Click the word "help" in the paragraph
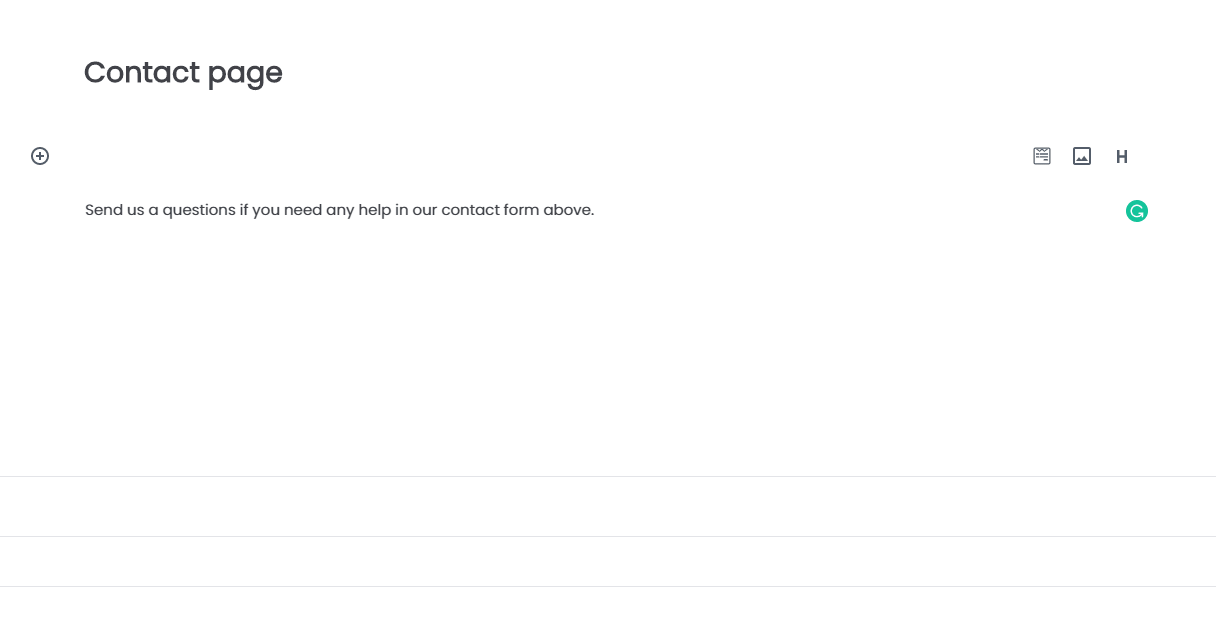Screen dimensions: 1216x617 (375, 210)
